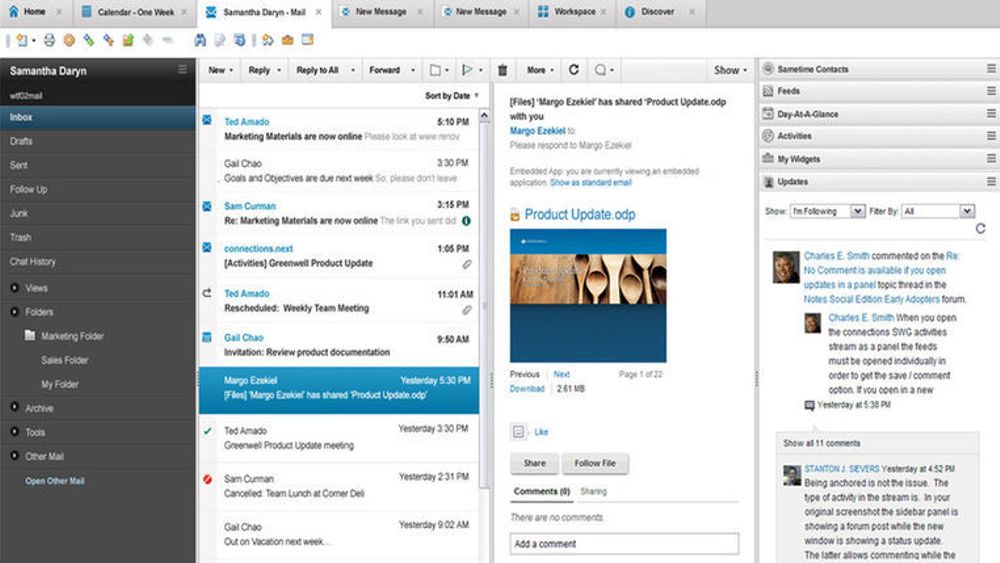
Task: Open the Activities panel menu icon
Action: pyautogui.click(x=991, y=136)
